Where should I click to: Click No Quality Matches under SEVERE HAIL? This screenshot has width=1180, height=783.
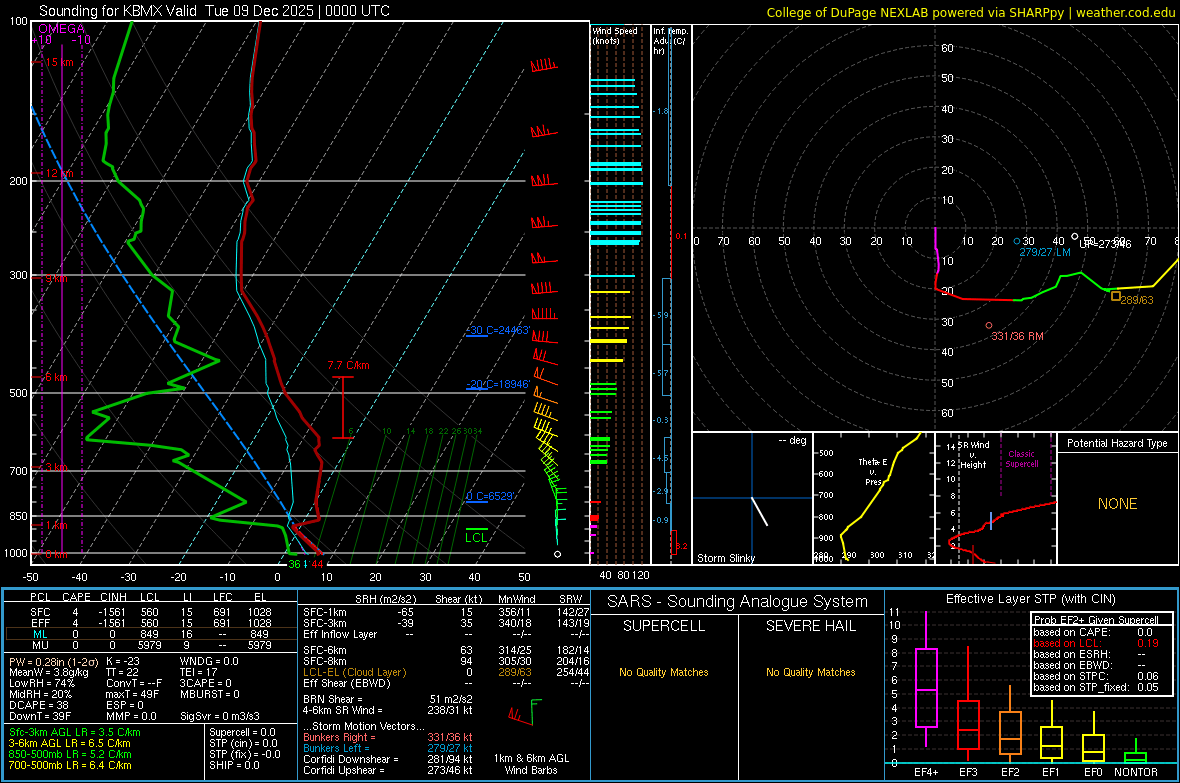tap(810, 672)
